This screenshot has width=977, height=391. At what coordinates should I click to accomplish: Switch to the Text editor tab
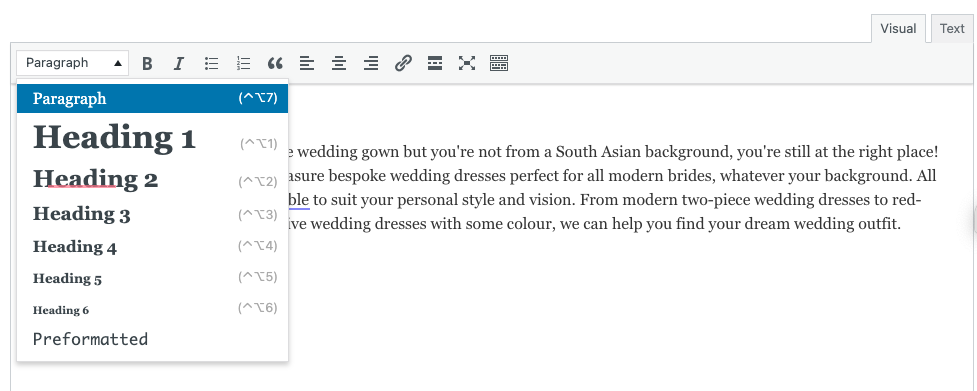coord(952,29)
